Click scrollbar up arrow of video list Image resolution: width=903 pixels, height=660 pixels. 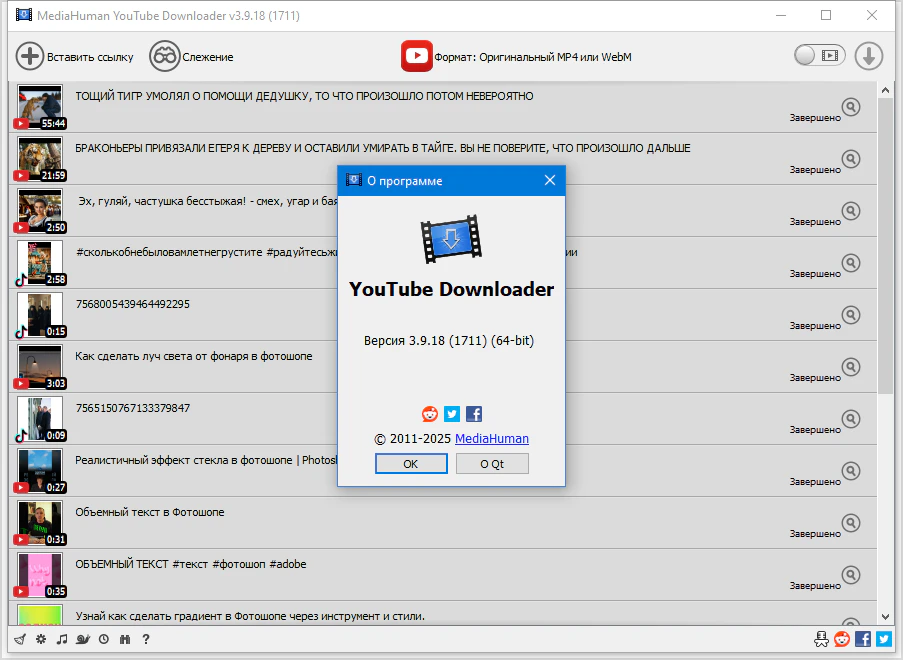point(885,90)
